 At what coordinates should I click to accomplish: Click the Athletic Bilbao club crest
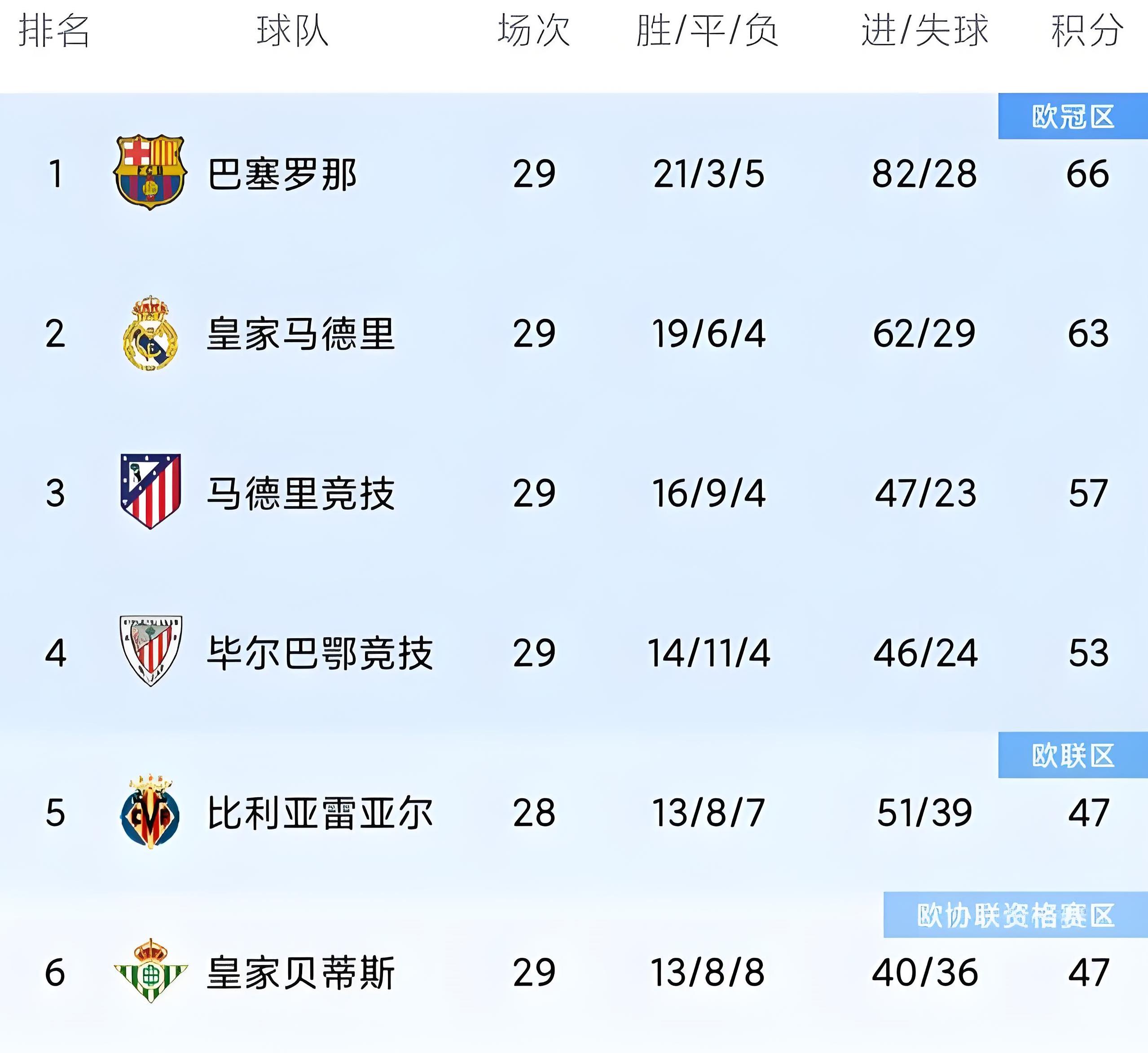(150, 651)
